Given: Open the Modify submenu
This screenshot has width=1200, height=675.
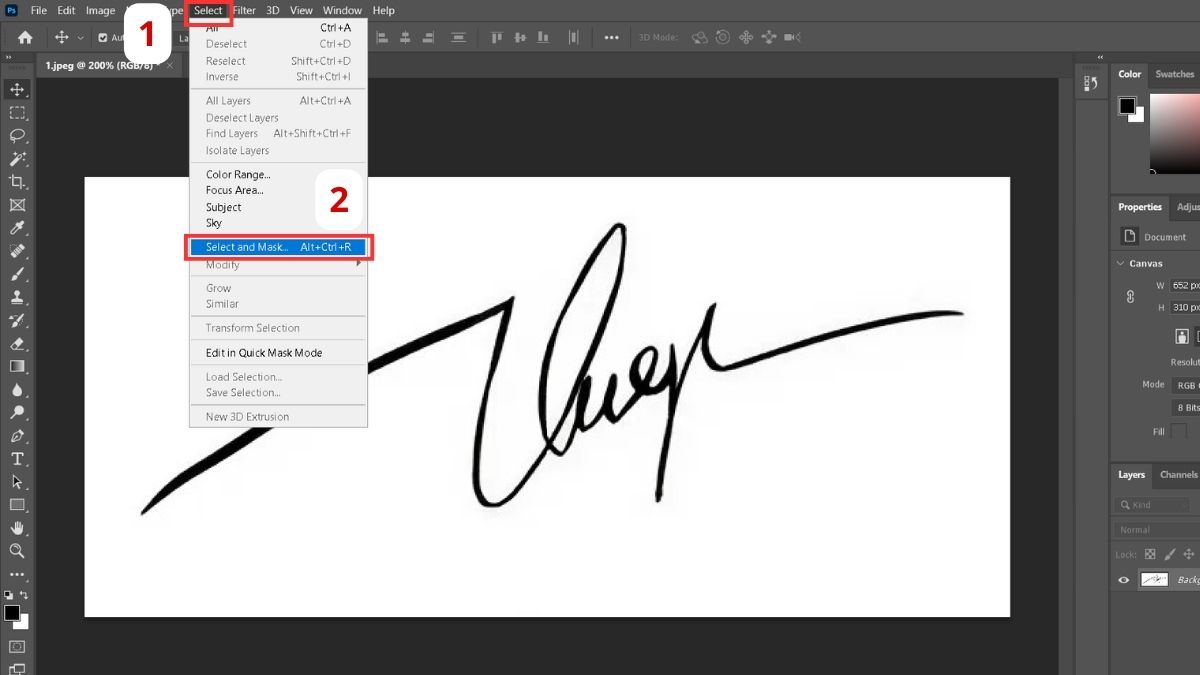Looking at the screenshot, I should click(x=278, y=265).
